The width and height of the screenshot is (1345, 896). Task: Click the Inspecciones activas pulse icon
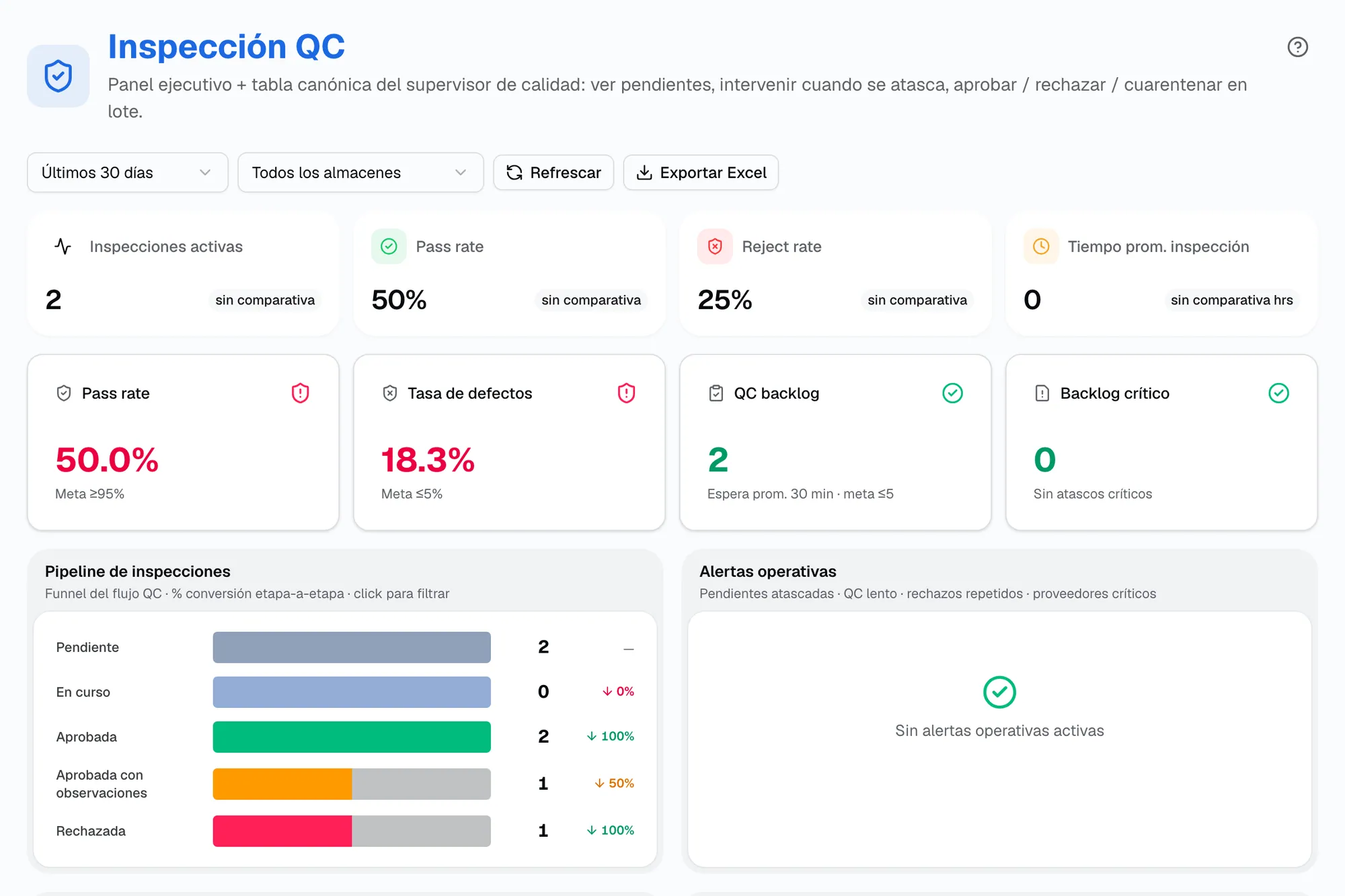point(63,247)
